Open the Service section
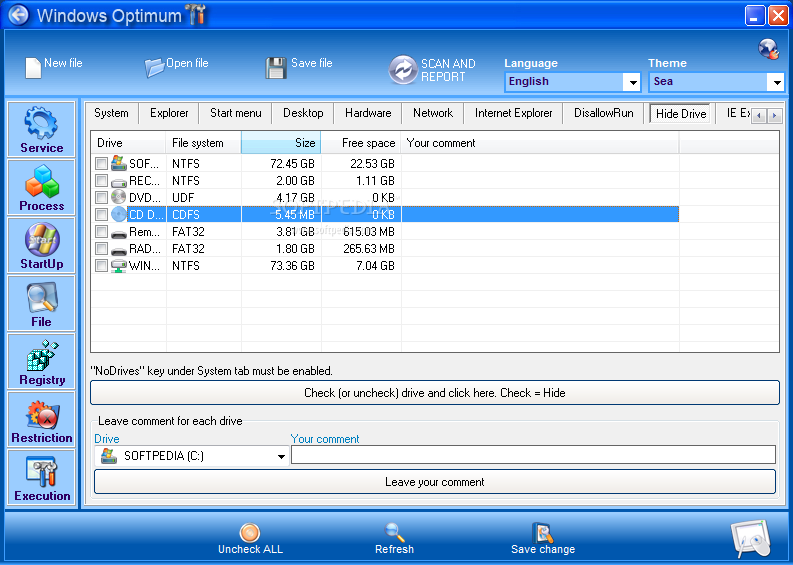Screen dimensions: 793x565 tap(41, 129)
